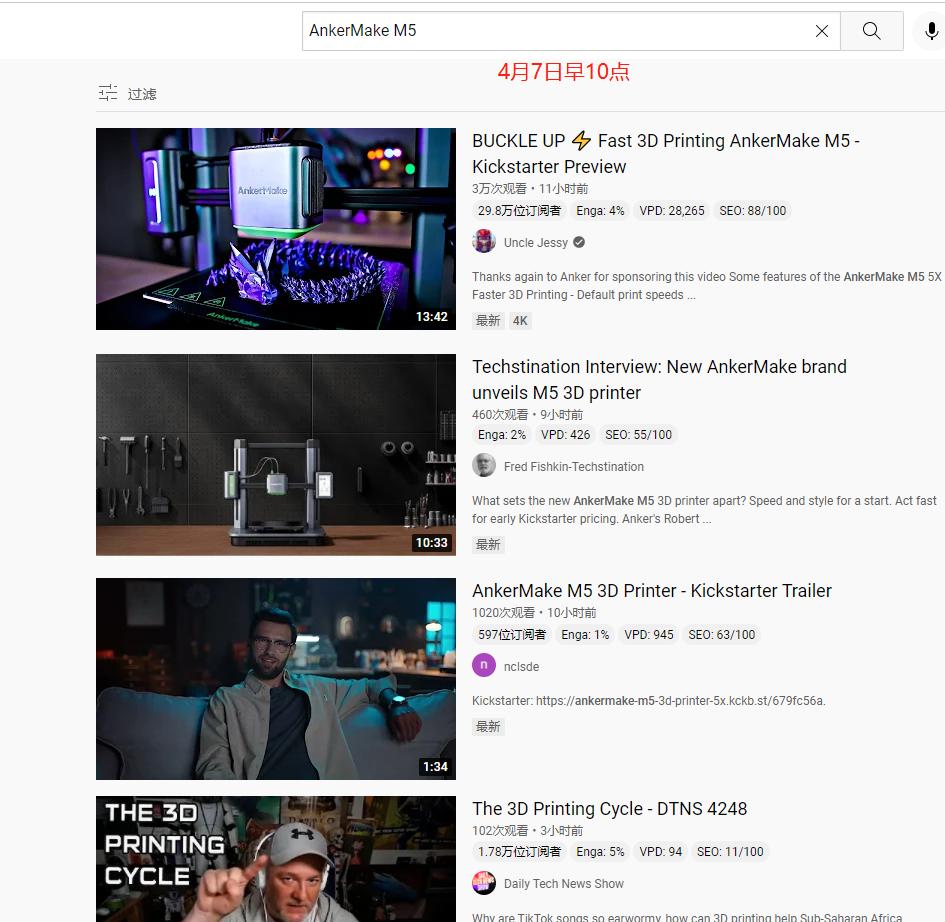
Task: Click the VPD: 426 badge
Action: (x=565, y=434)
